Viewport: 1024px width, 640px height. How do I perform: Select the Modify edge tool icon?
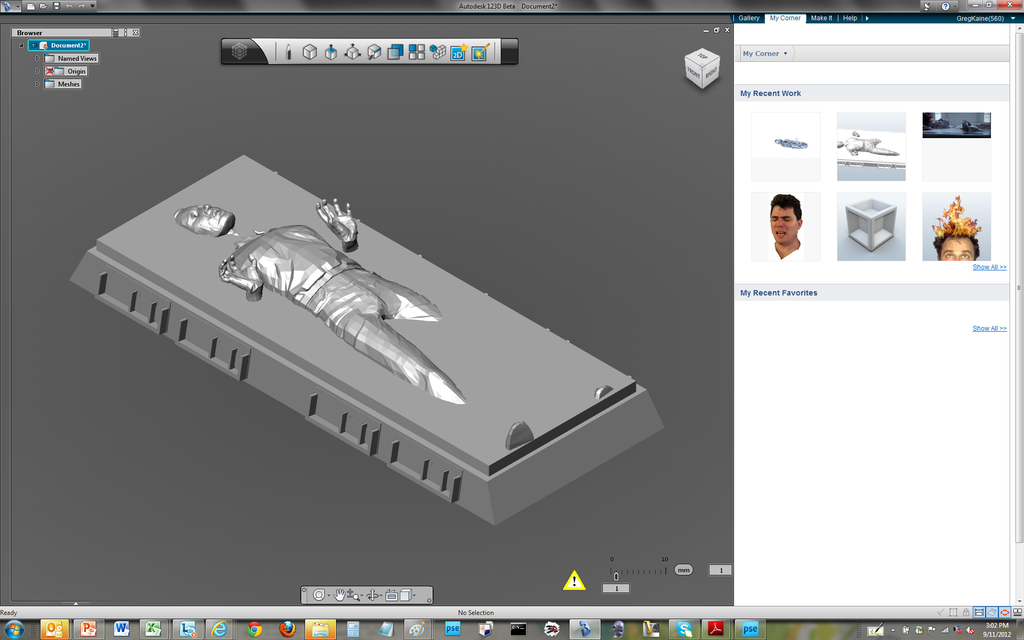[x=374, y=52]
